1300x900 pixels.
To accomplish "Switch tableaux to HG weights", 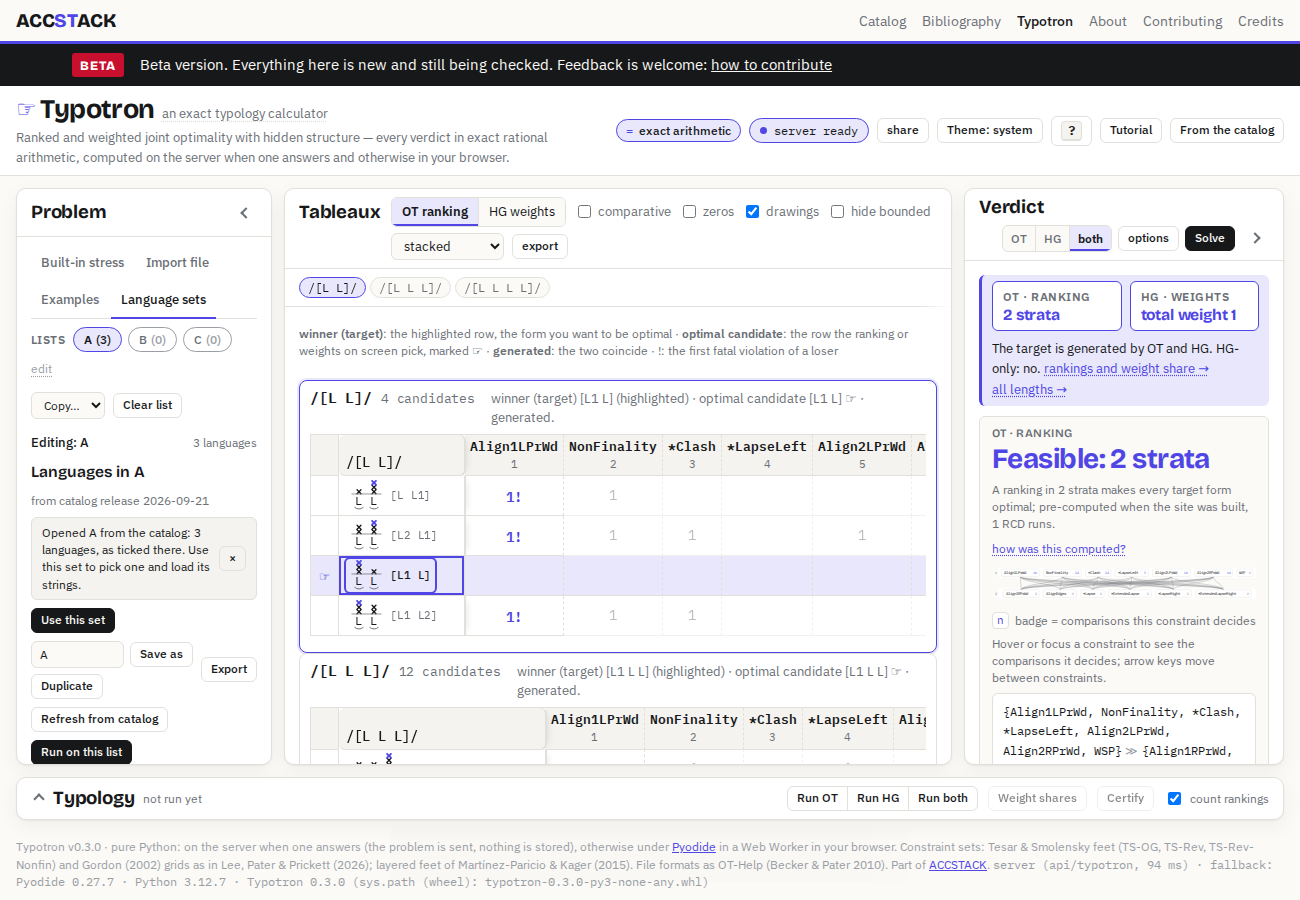I will [x=521, y=211].
